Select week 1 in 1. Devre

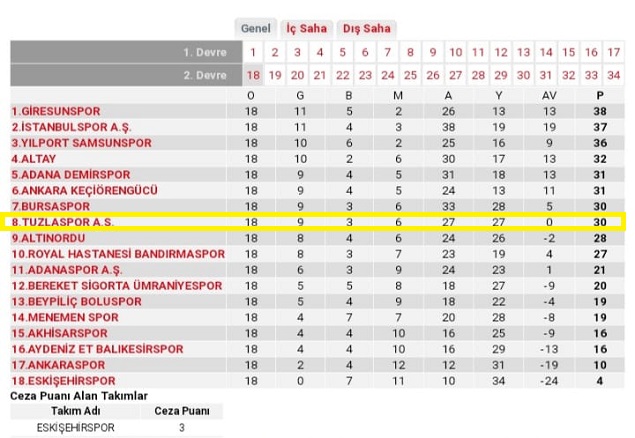252,52
